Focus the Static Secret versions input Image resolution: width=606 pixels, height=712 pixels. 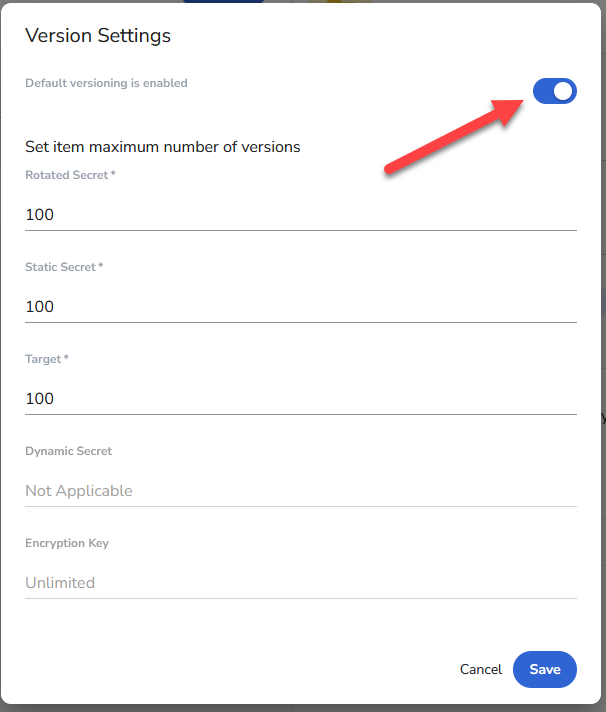[x=300, y=307]
